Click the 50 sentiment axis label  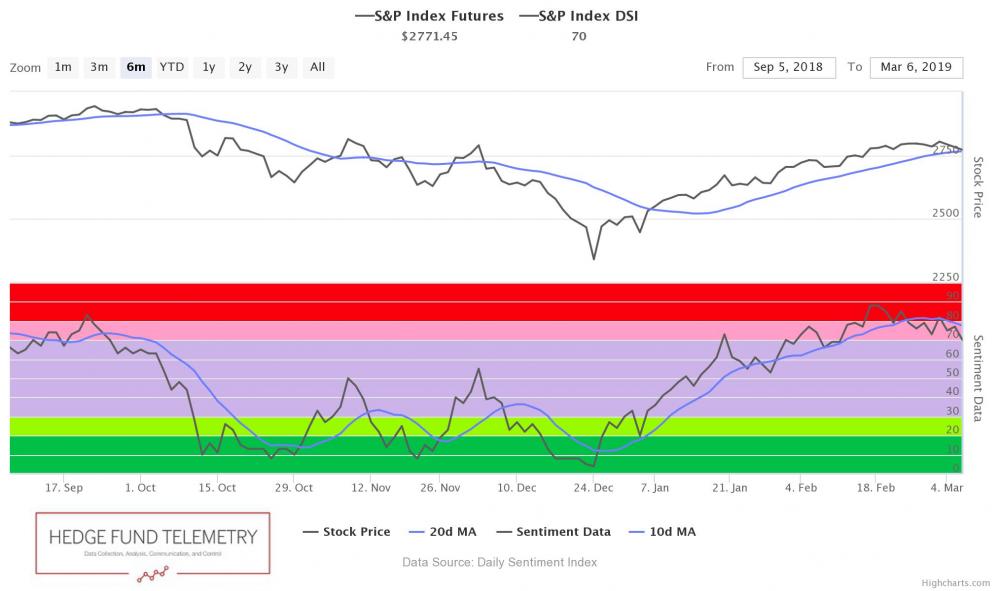point(952,372)
